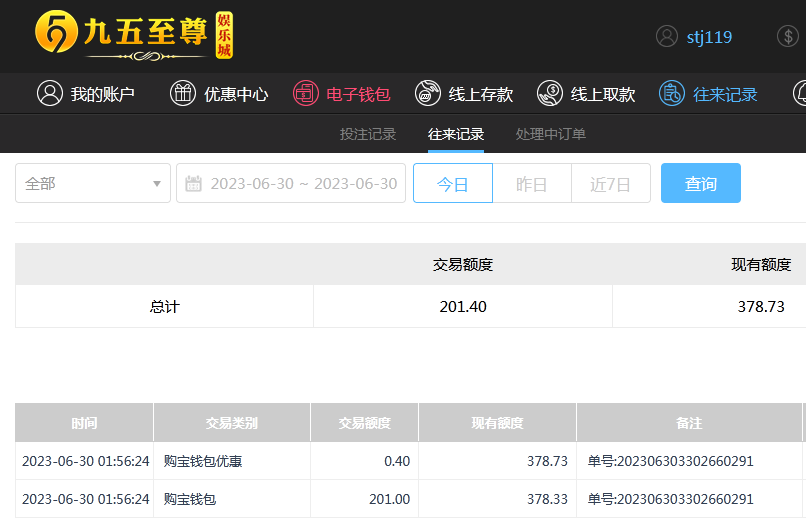Click the 往来记录 document icon in the navigation
The width and height of the screenshot is (806, 530).
tap(671, 94)
